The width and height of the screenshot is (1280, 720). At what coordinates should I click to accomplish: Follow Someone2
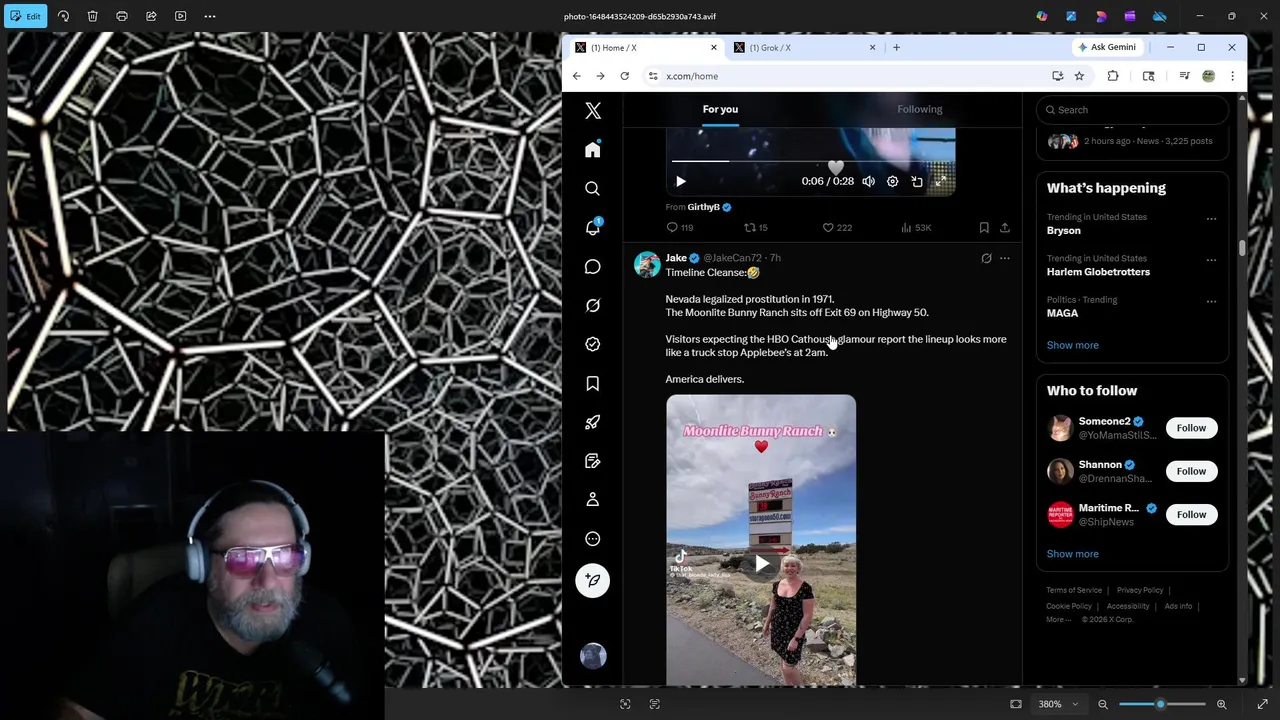1191,428
